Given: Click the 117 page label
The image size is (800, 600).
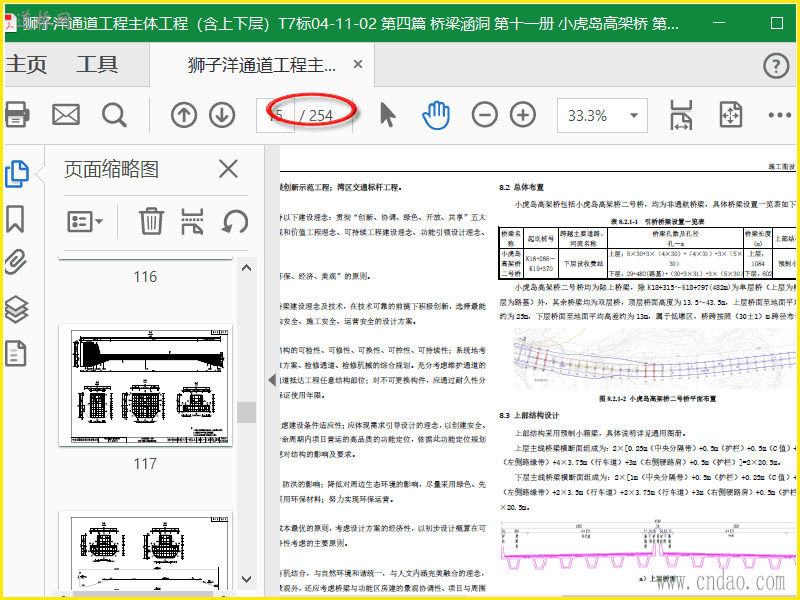Looking at the screenshot, I should [x=145, y=464].
